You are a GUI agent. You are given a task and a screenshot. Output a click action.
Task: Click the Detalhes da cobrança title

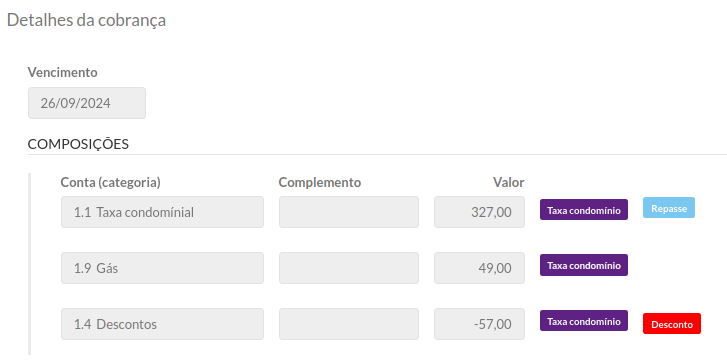point(86,20)
